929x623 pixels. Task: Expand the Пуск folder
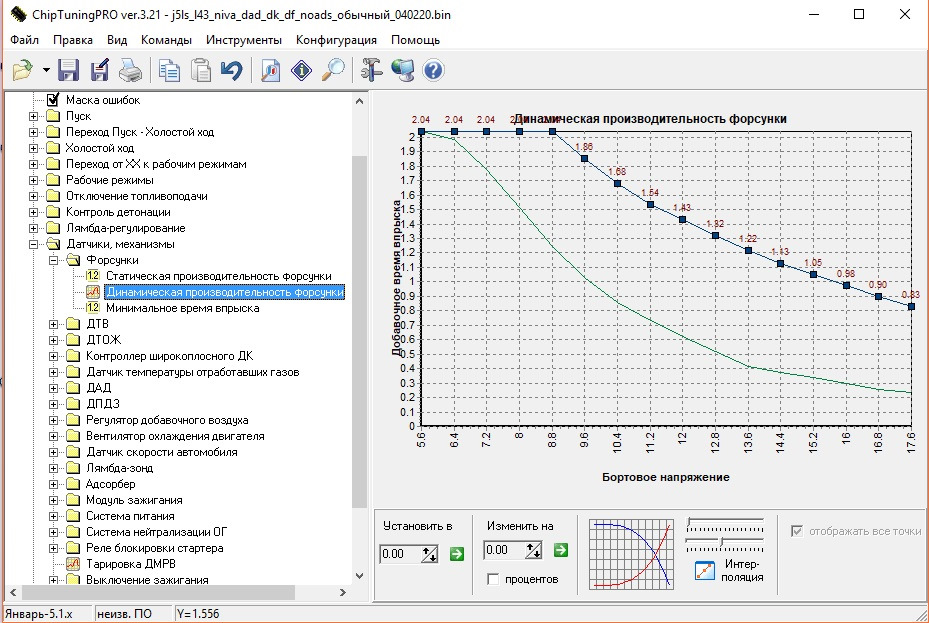click(33, 116)
